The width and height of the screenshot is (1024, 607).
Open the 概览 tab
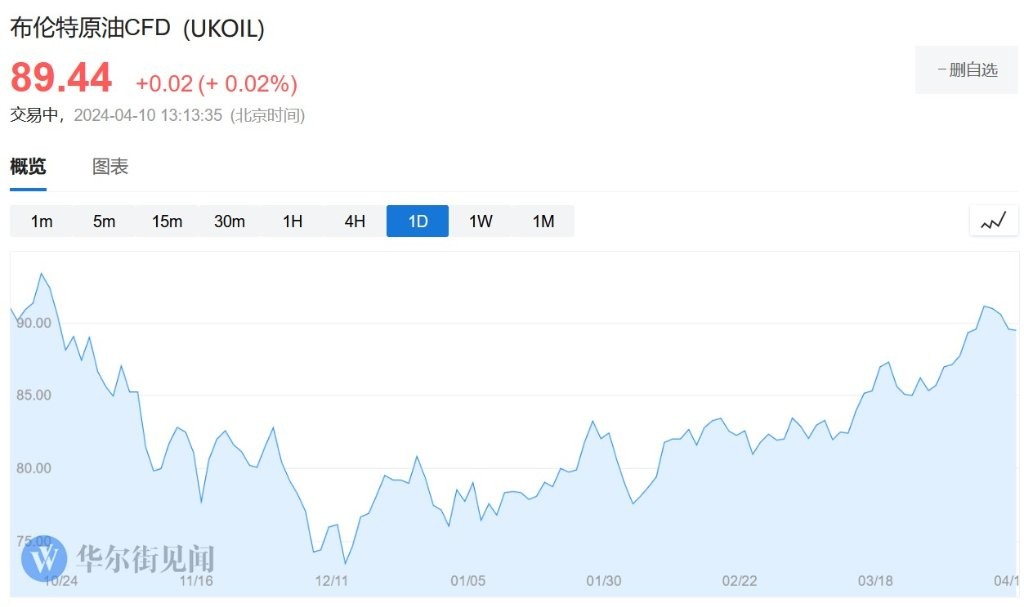(x=28, y=167)
